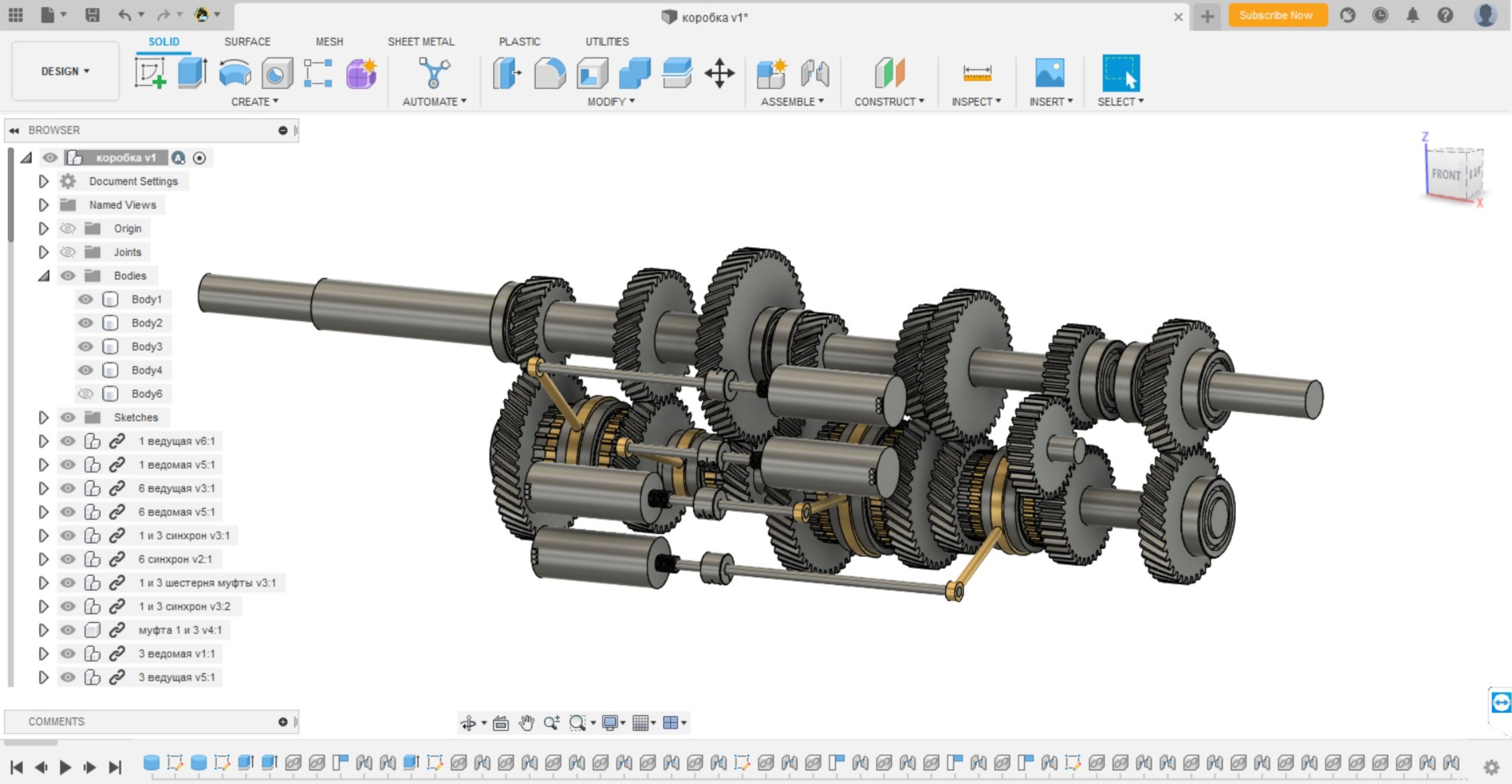Click the Select tool icon
This screenshot has width=1512, height=784.
point(1121,73)
